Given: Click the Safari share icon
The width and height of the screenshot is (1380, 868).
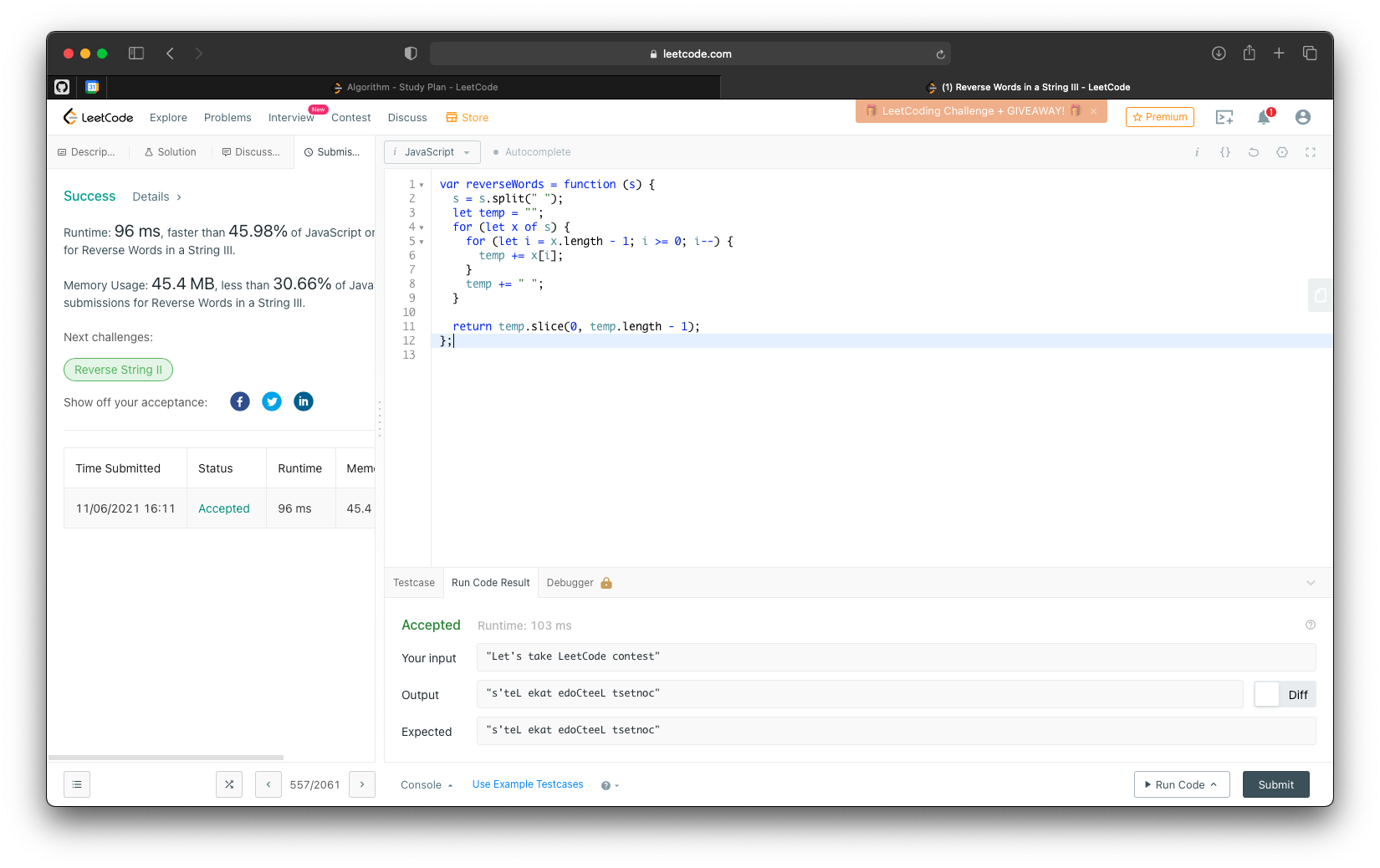Looking at the screenshot, I should (x=1249, y=53).
